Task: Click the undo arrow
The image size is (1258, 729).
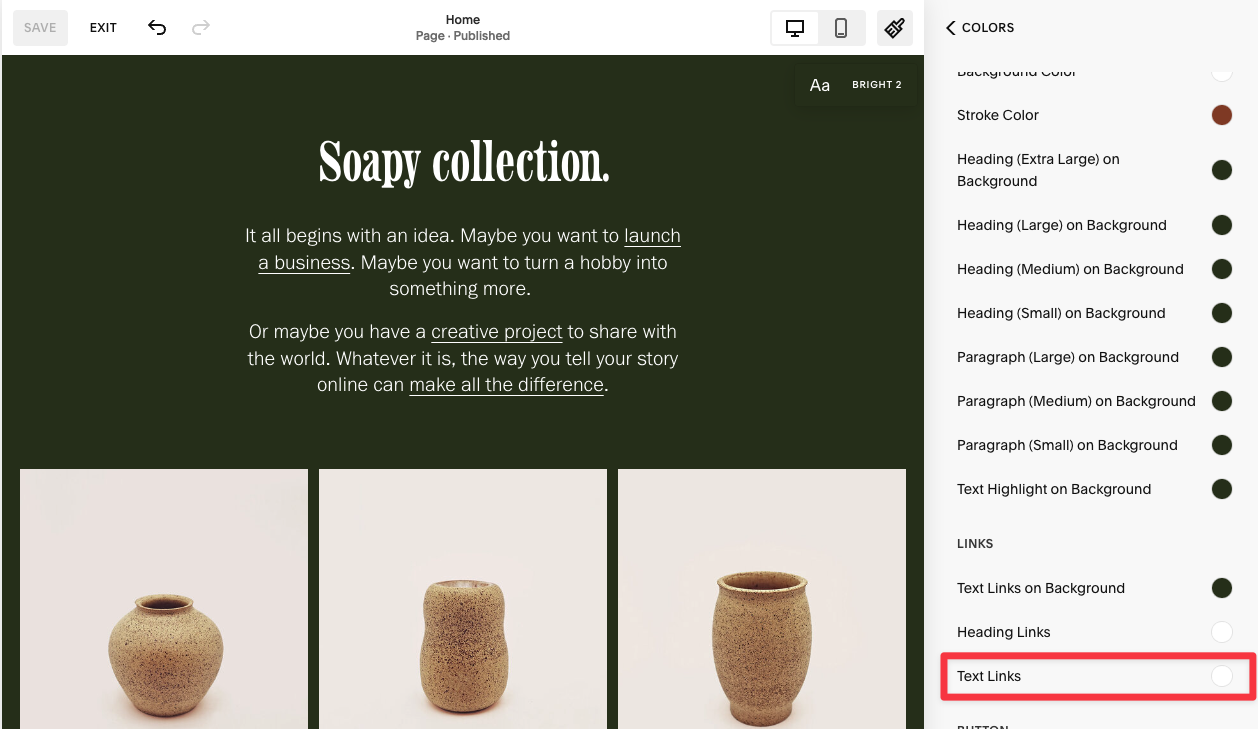Action: (x=157, y=27)
